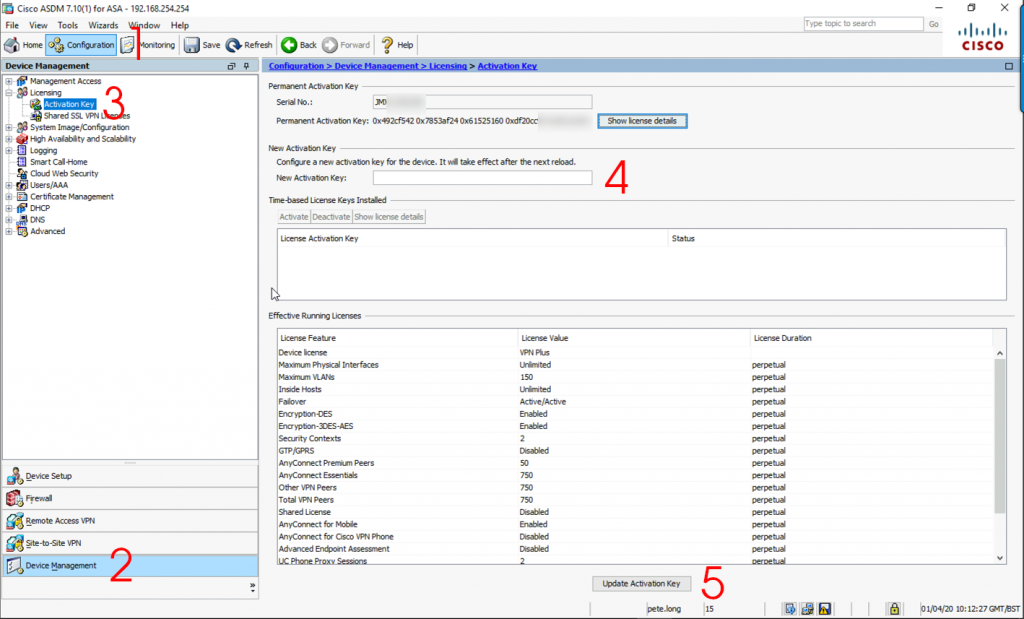Click the License Feature column header
The width and height of the screenshot is (1024, 619).
click(x=397, y=338)
